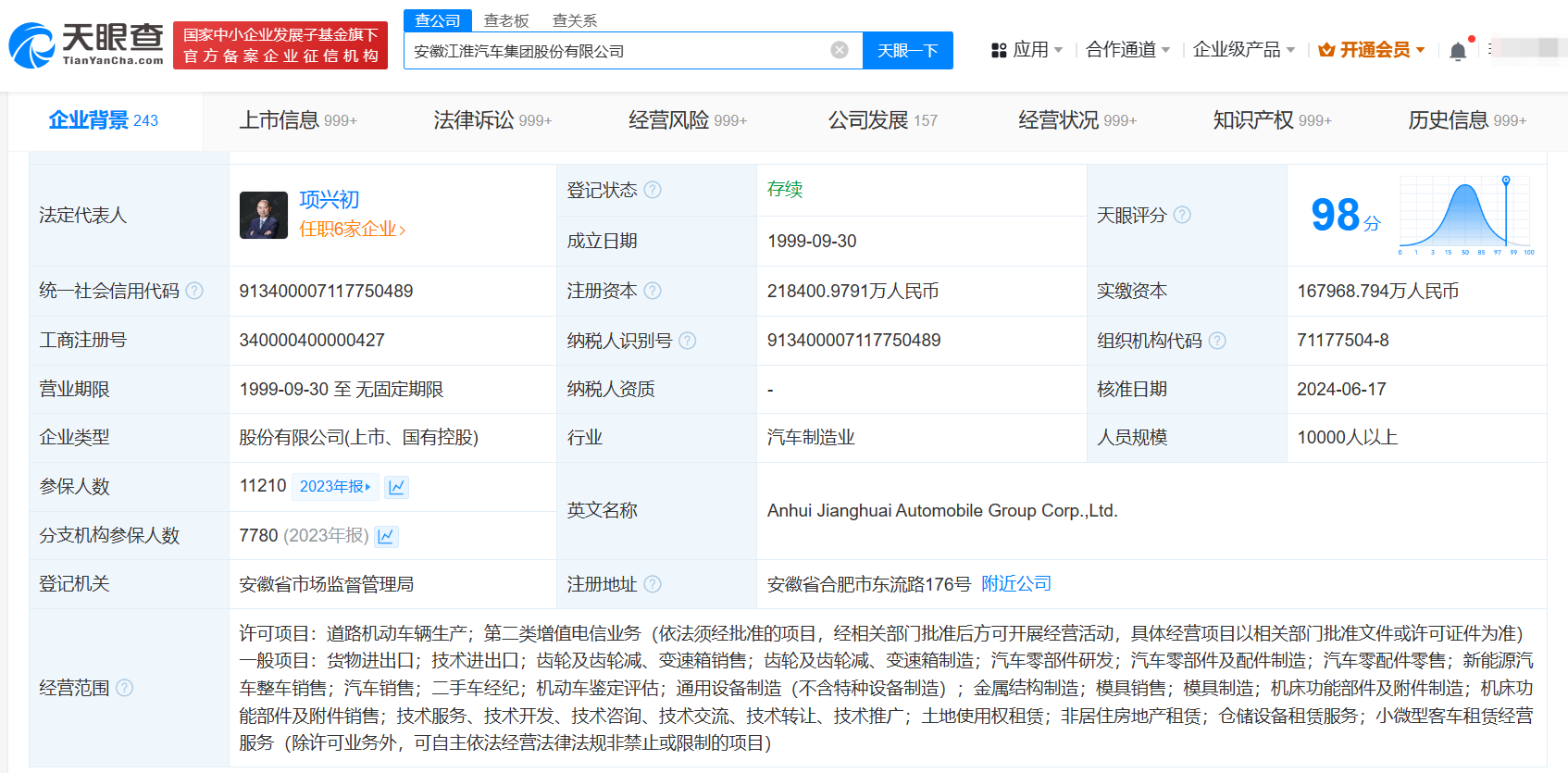Open the 知识产权 tab

click(x=1272, y=120)
